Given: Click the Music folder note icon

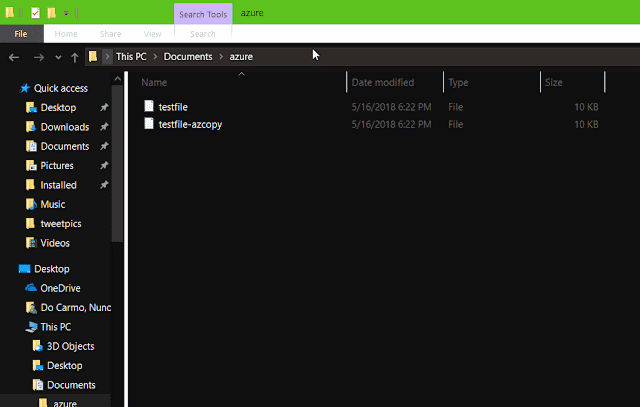Looking at the screenshot, I should pos(31,204).
